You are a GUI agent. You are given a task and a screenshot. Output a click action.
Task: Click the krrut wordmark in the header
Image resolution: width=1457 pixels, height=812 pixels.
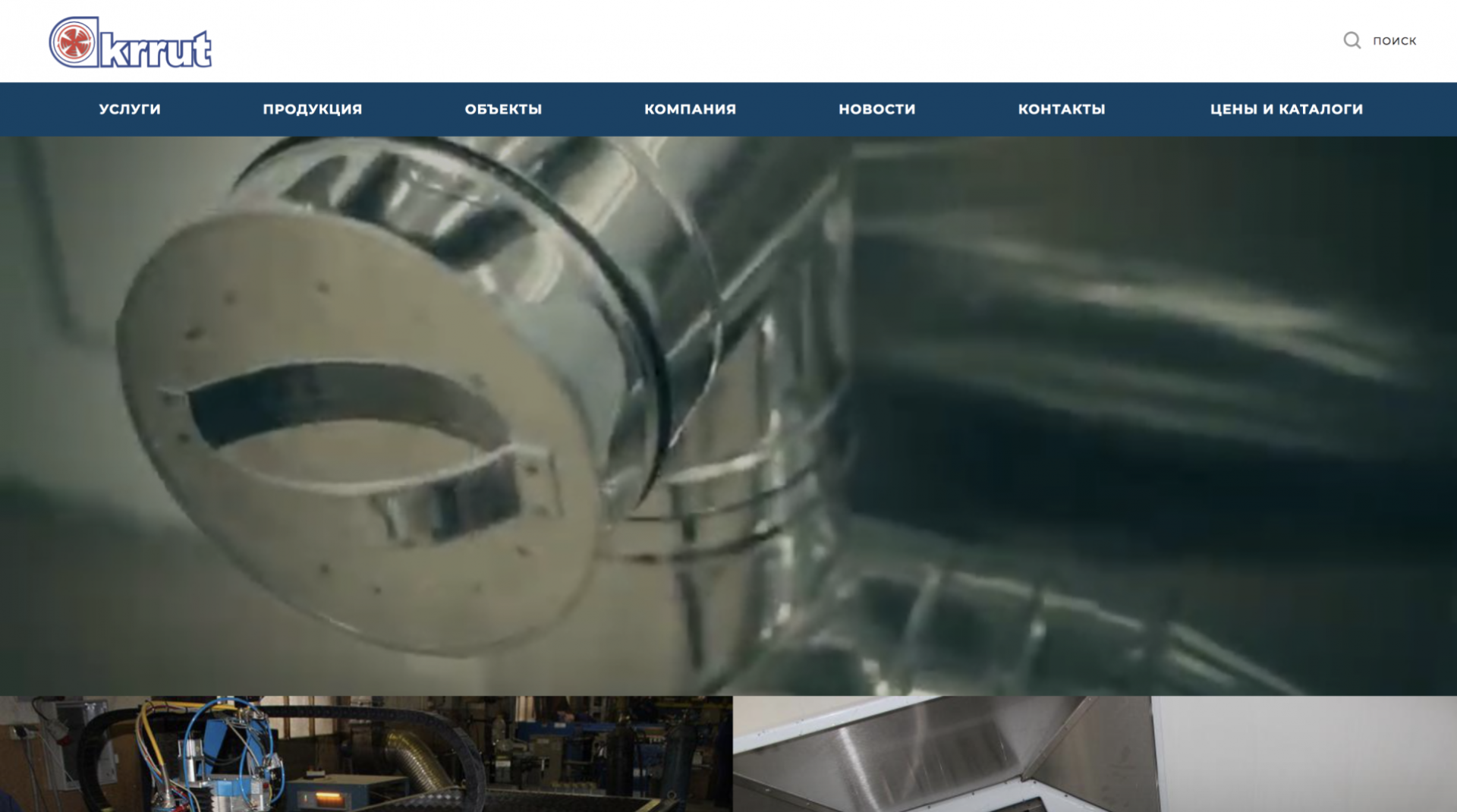point(156,50)
